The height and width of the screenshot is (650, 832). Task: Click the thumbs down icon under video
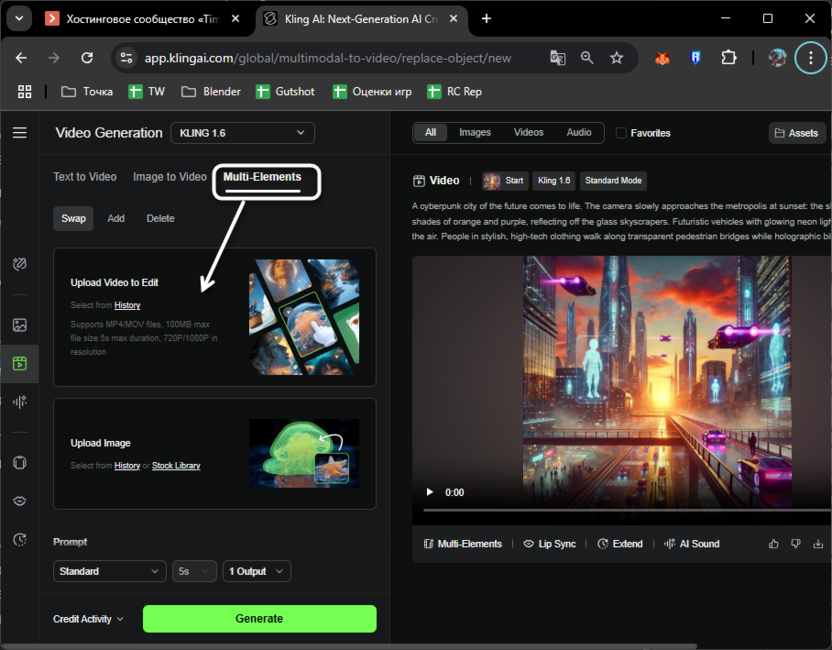pyautogui.click(x=796, y=544)
